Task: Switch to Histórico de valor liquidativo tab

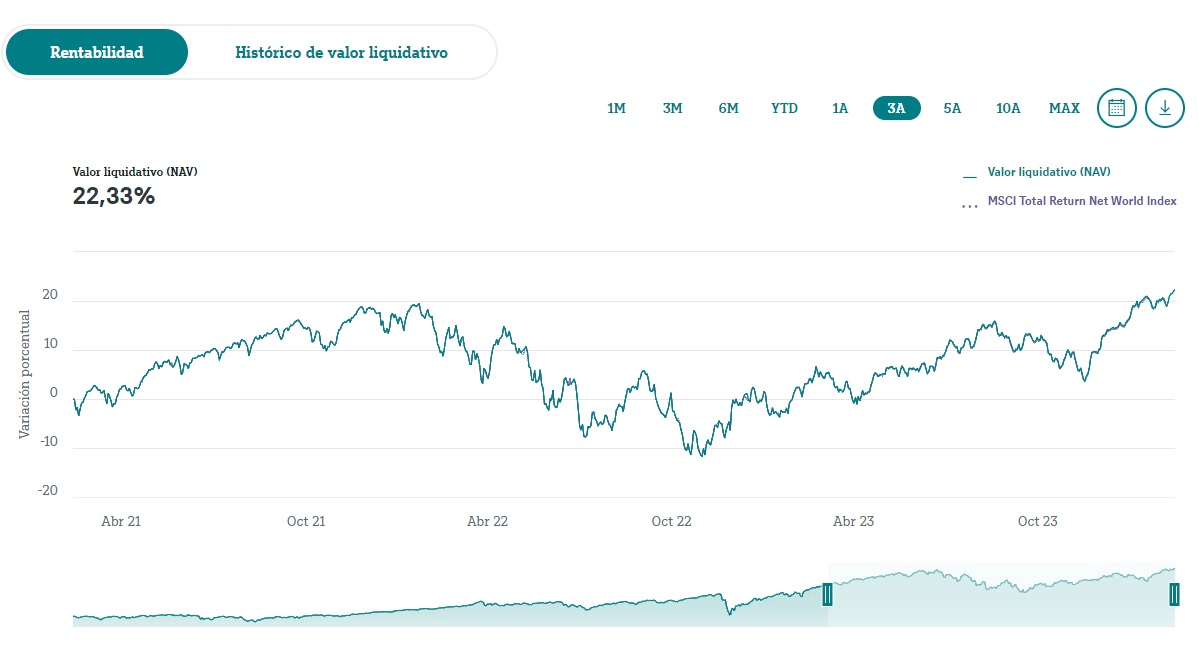Action: [x=341, y=52]
